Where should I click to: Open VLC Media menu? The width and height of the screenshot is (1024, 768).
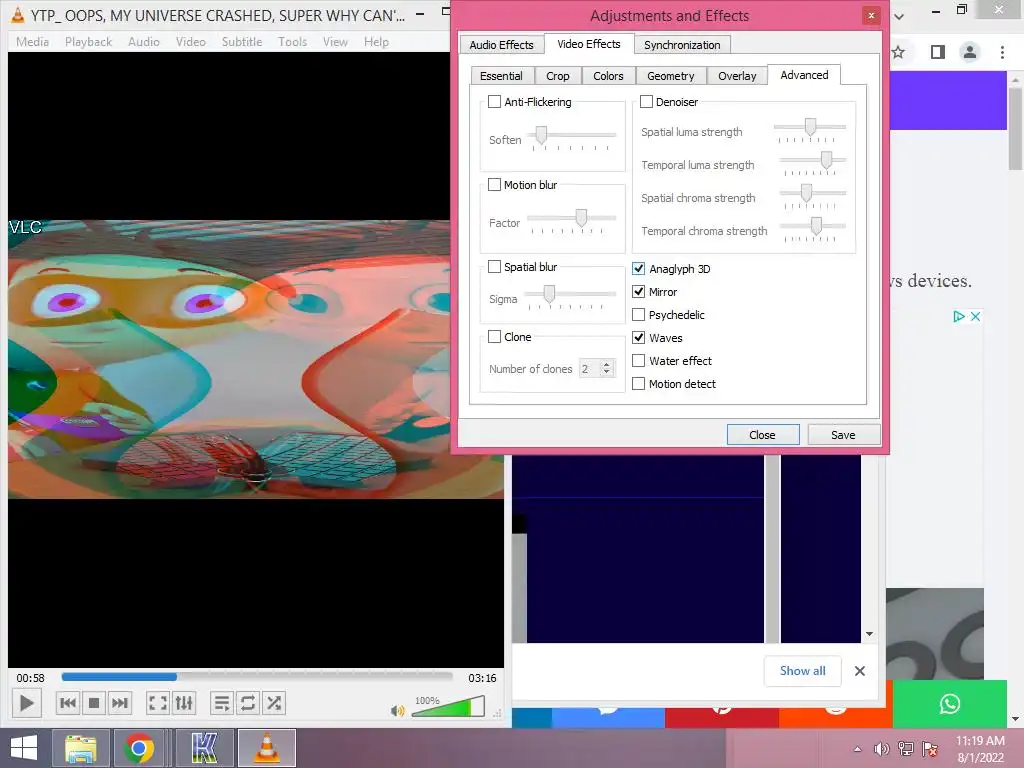point(33,42)
